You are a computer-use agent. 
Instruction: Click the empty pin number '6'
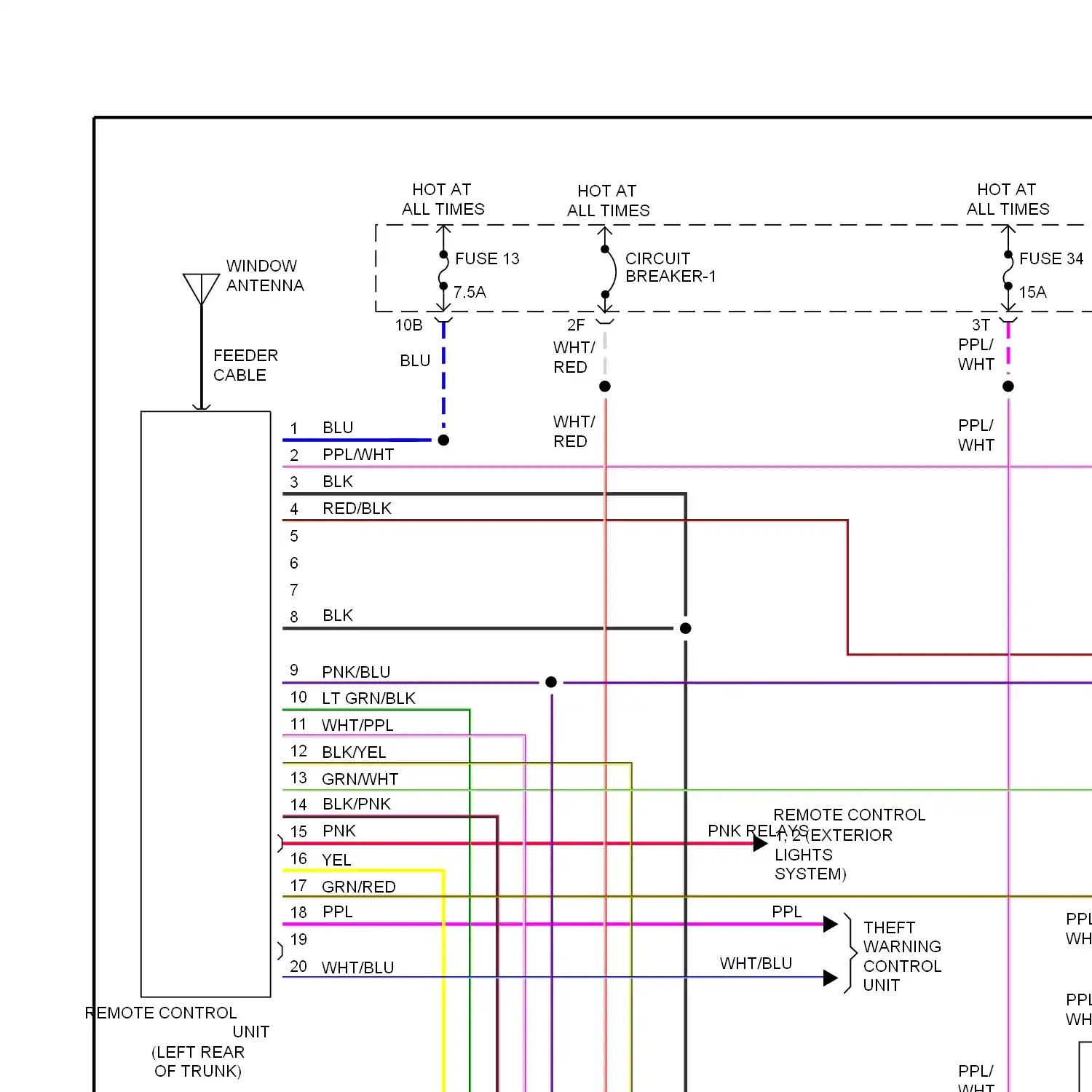[x=294, y=563]
